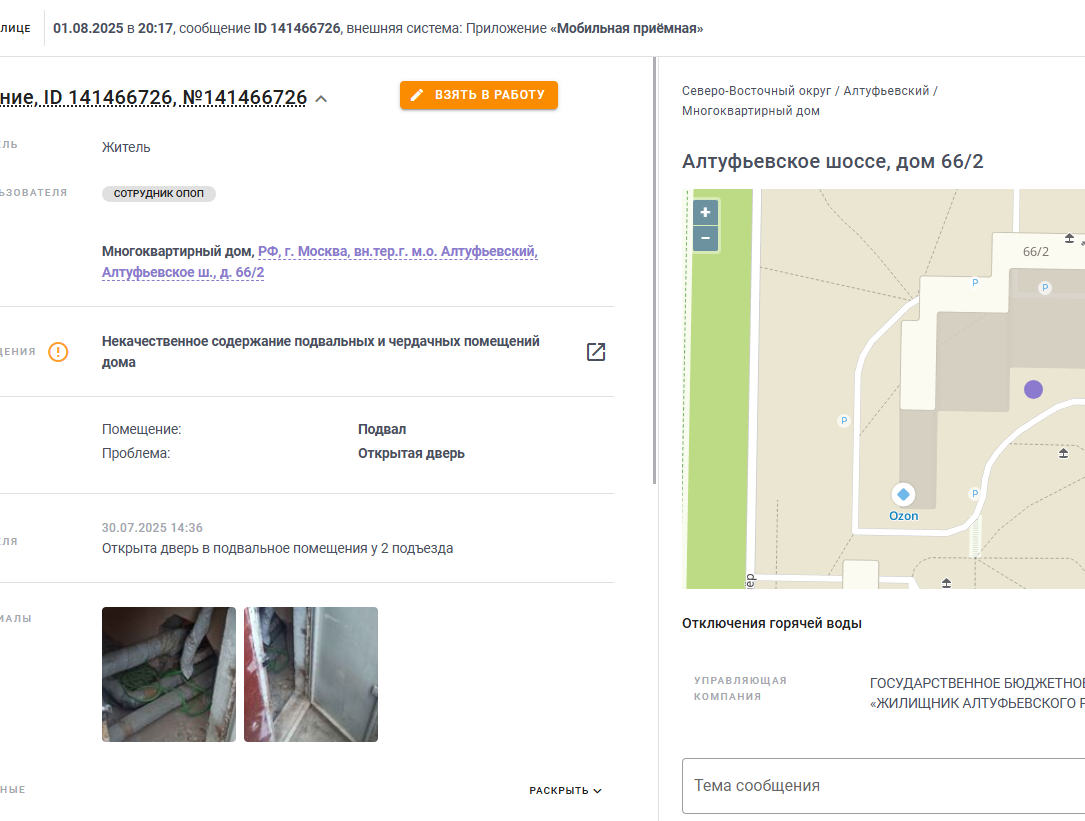This screenshot has width=1085, height=821.
Task: Click the management company name ЖИЛИЩНИК АЛТУФЬЕВСКОГО
Action: (x=977, y=703)
